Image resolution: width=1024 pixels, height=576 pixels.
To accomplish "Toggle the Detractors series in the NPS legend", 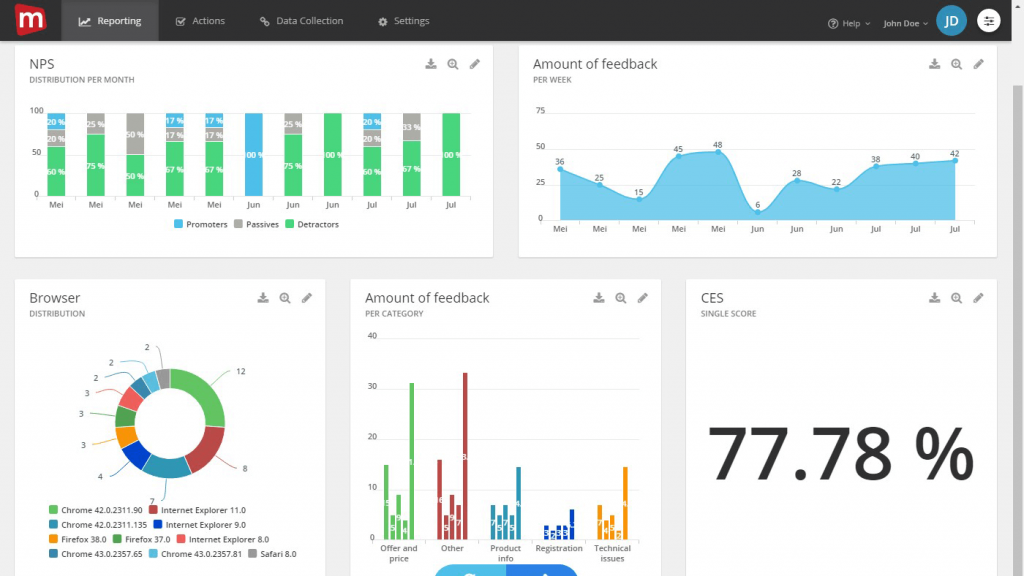I will tap(312, 224).
